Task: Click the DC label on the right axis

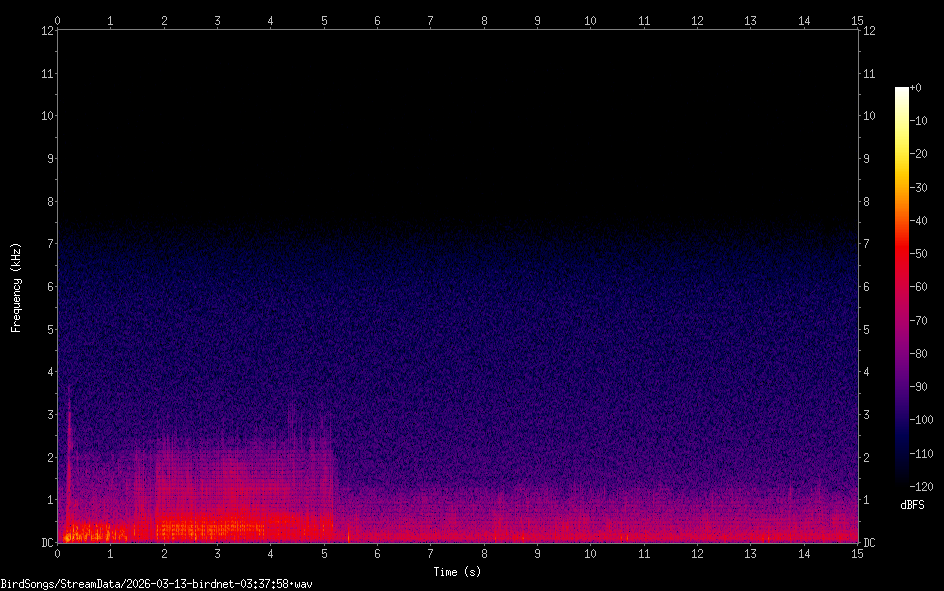Action: [x=869, y=543]
